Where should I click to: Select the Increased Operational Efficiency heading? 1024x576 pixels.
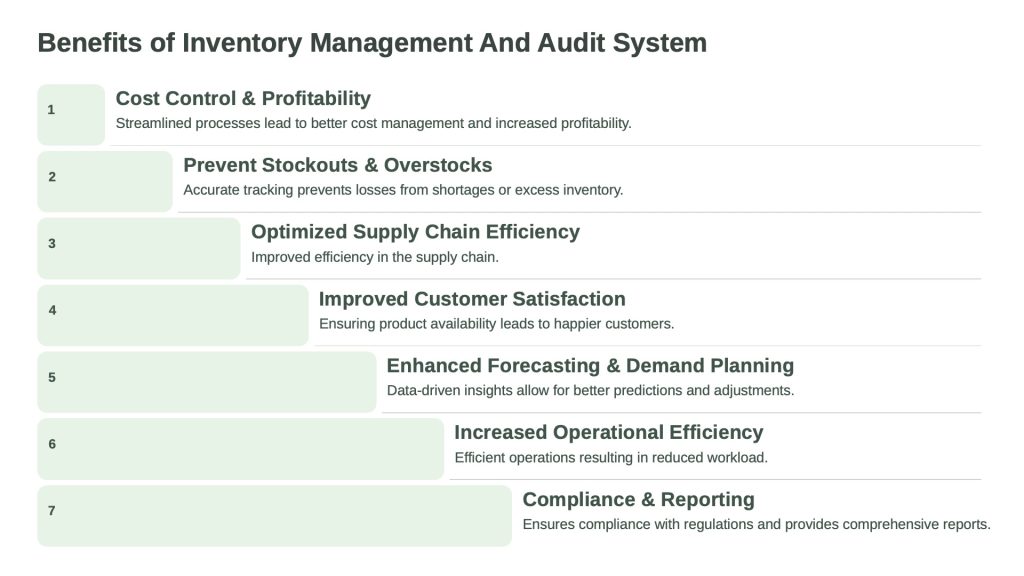coord(608,433)
